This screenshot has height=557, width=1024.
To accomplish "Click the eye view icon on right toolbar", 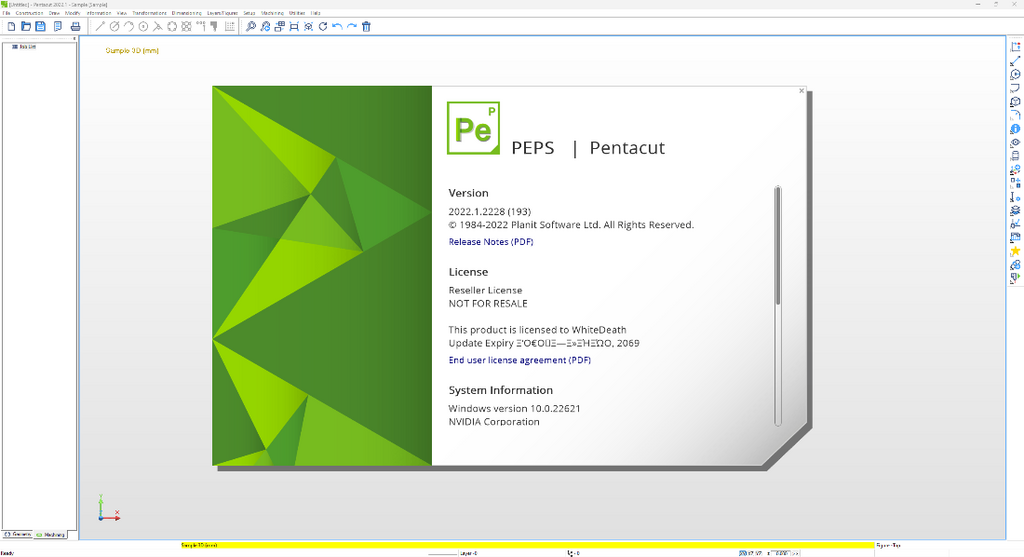I will (x=1015, y=143).
